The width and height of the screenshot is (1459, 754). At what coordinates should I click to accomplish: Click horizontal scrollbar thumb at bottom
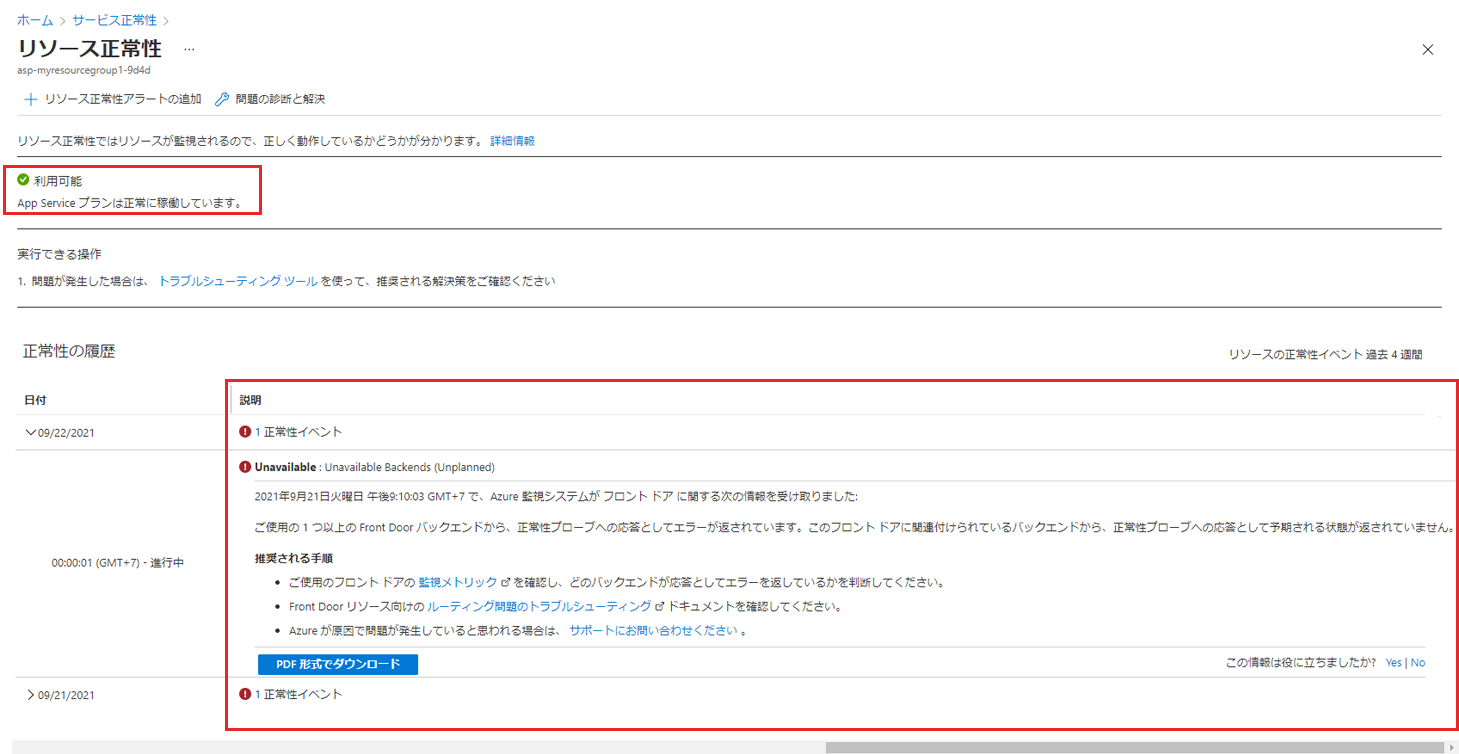(x=1135, y=747)
